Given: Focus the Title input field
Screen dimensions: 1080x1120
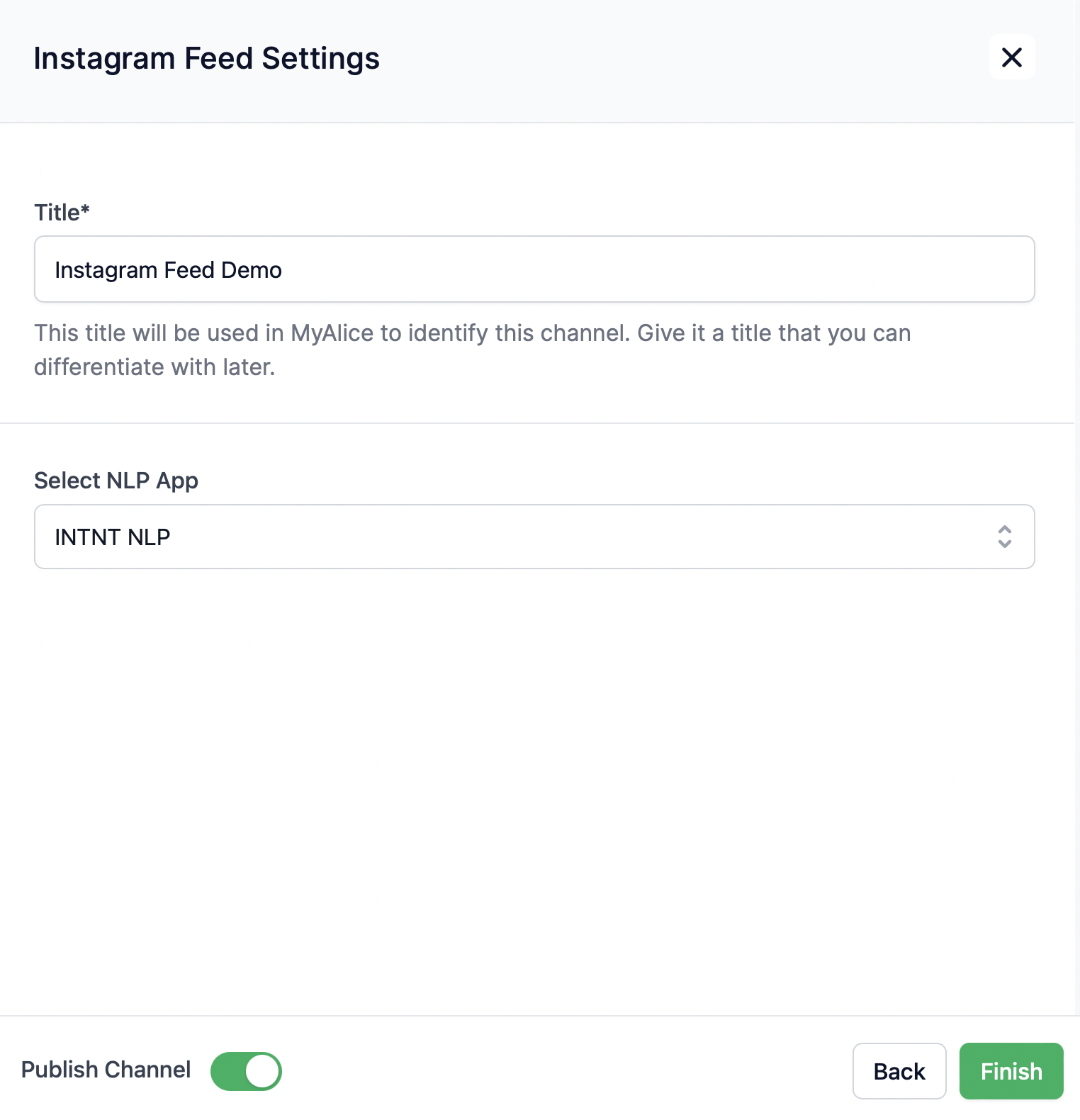Looking at the screenshot, I should tap(534, 269).
